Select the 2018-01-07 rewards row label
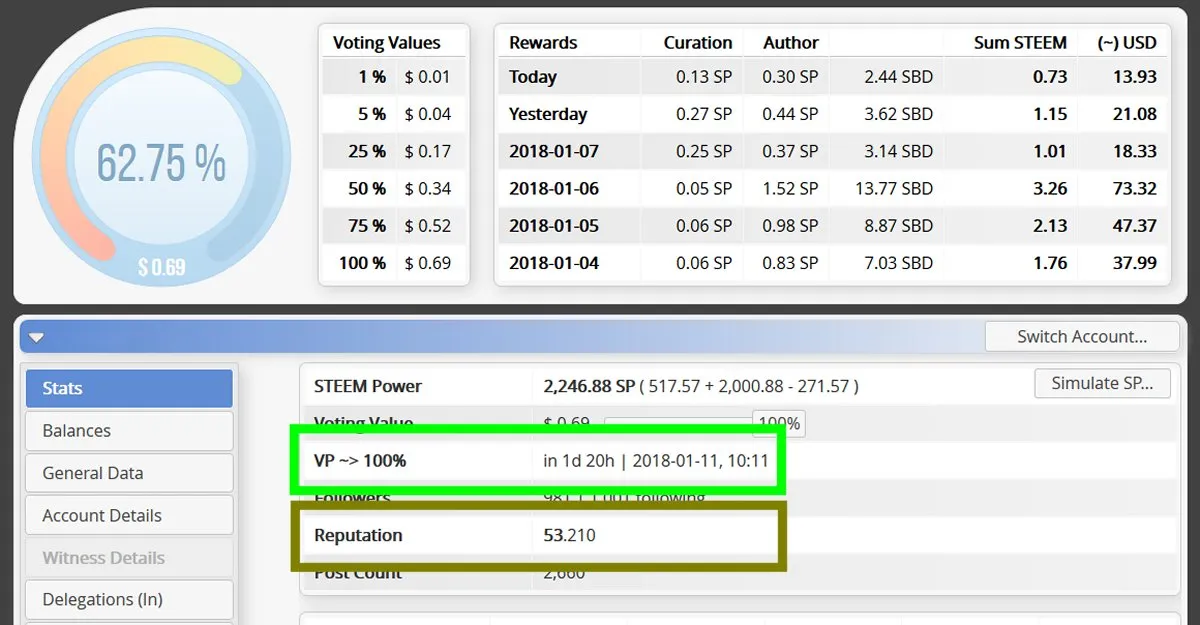 pos(554,151)
